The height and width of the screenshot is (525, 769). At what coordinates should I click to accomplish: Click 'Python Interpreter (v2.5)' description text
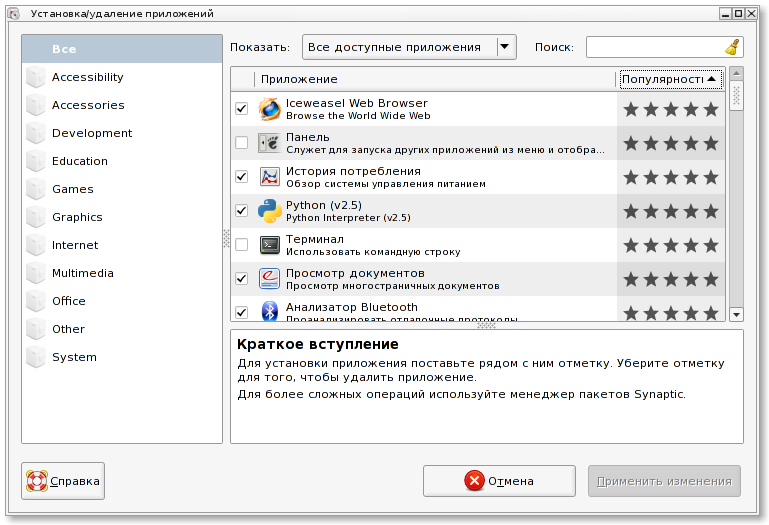coord(348,218)
